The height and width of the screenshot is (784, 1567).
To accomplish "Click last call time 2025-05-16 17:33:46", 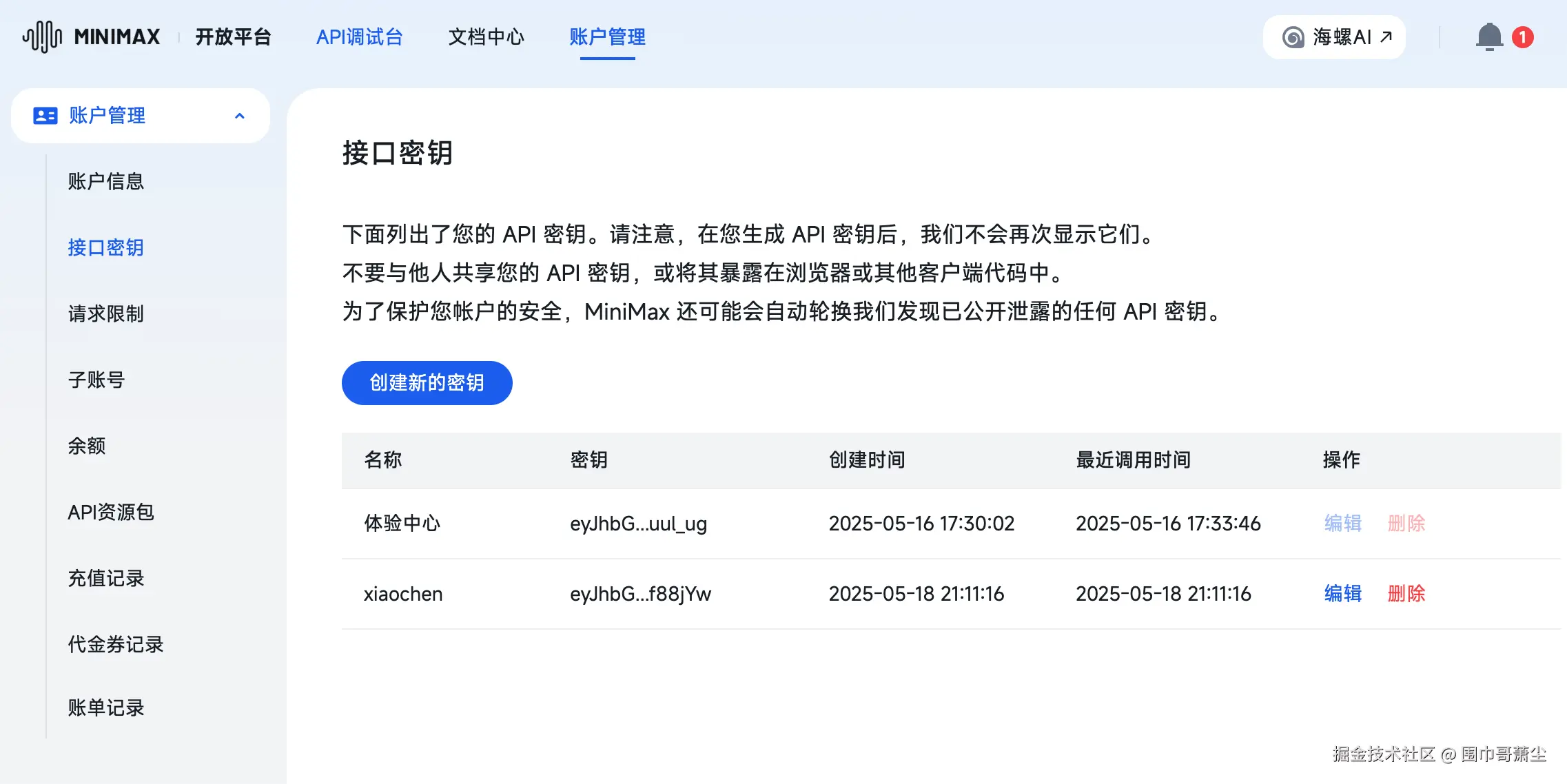I will click(x=1168, y=524).
